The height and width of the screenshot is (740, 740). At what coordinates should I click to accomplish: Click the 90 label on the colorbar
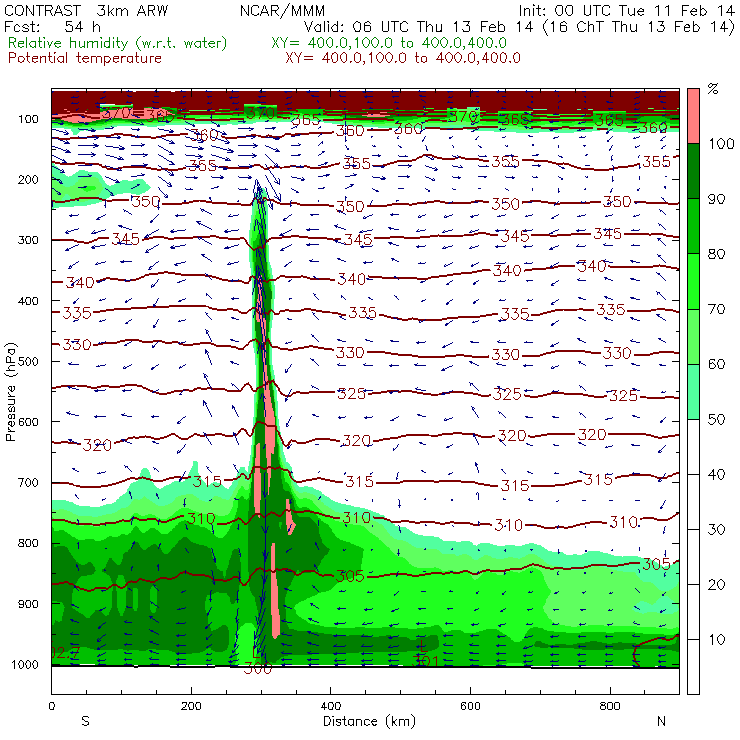pos(715,199)
